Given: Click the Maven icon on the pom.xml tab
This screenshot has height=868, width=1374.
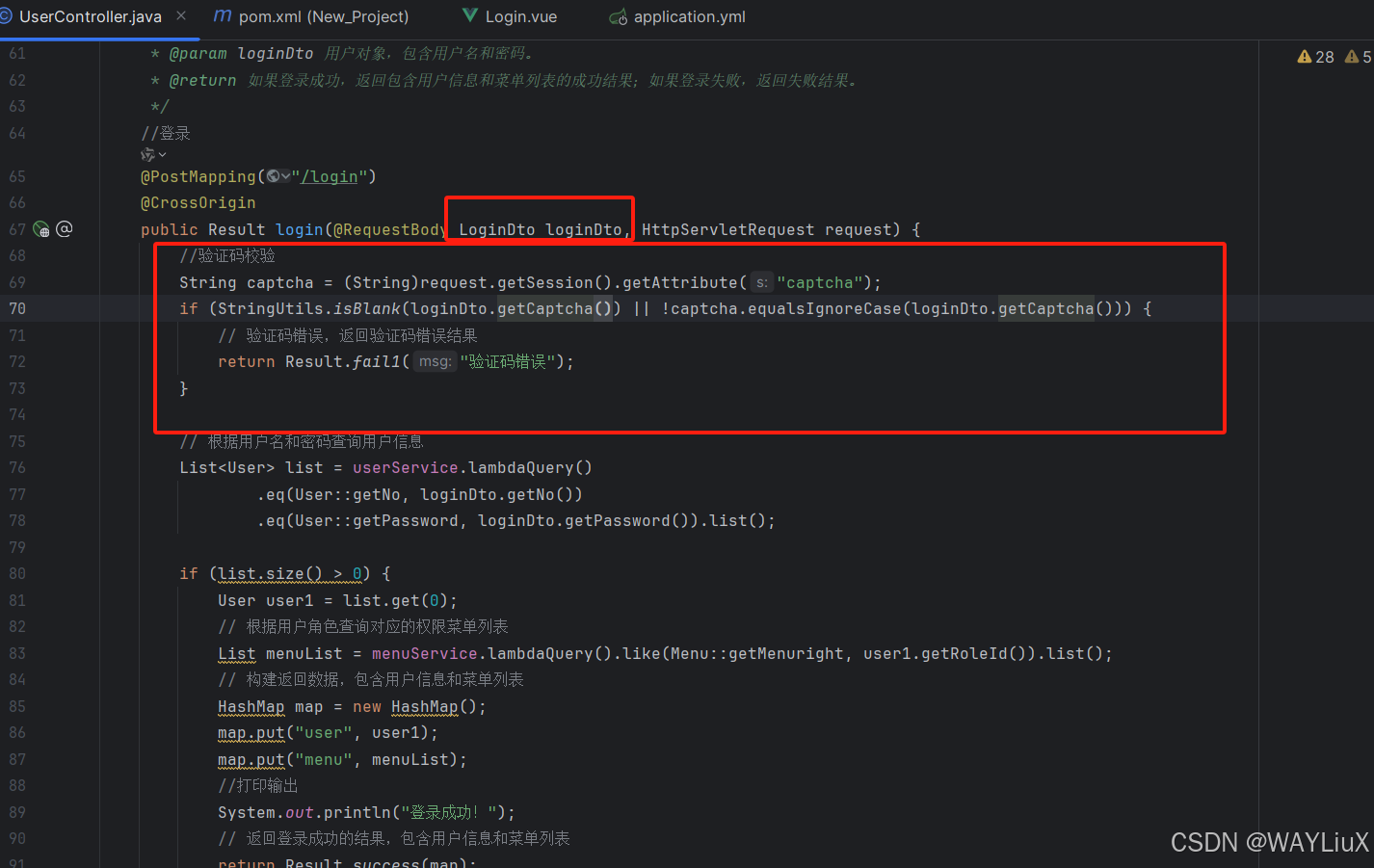Looking at the screenshot, I should pos(225,16).
